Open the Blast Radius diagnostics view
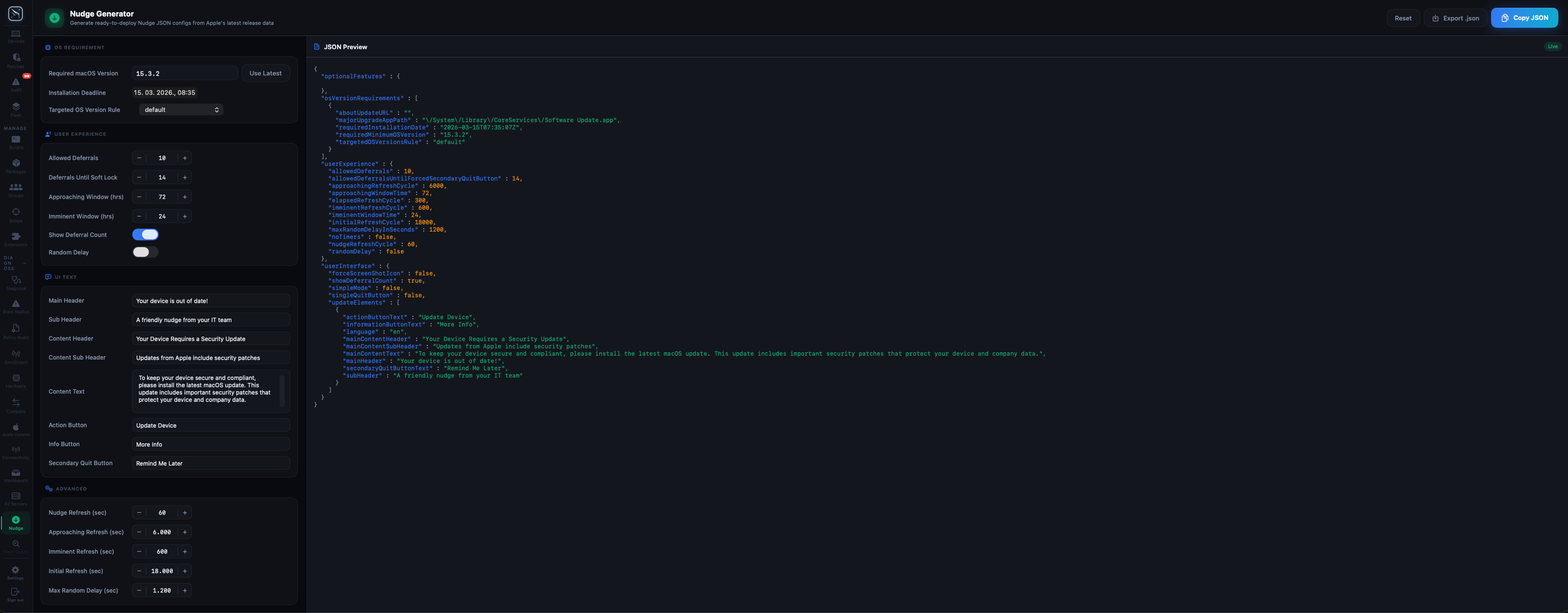Viewport: 1568px width, 613px height. click(x=15, y=306)
